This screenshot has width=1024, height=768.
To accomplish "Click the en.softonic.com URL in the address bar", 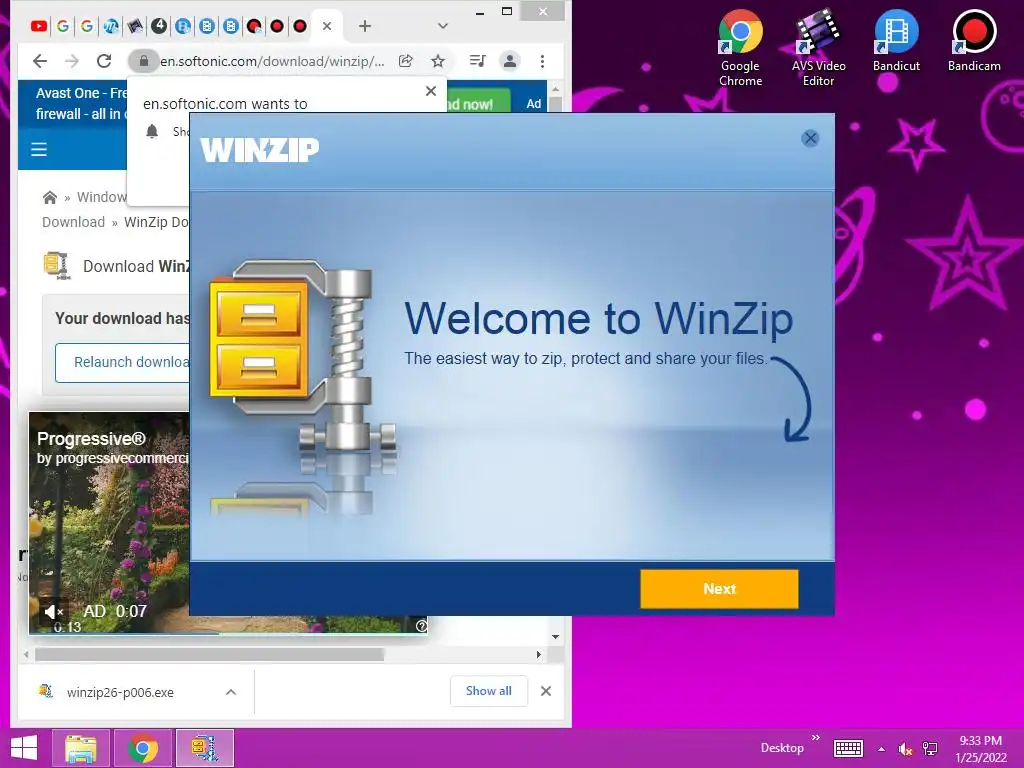I will [272, 61].
